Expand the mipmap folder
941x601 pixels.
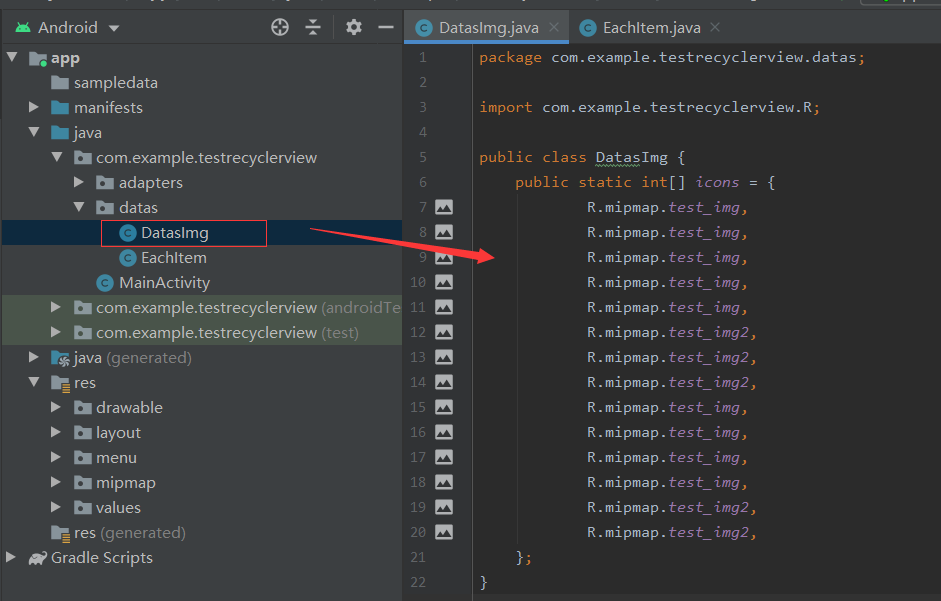pyautogui.click(x=55, y=482)
